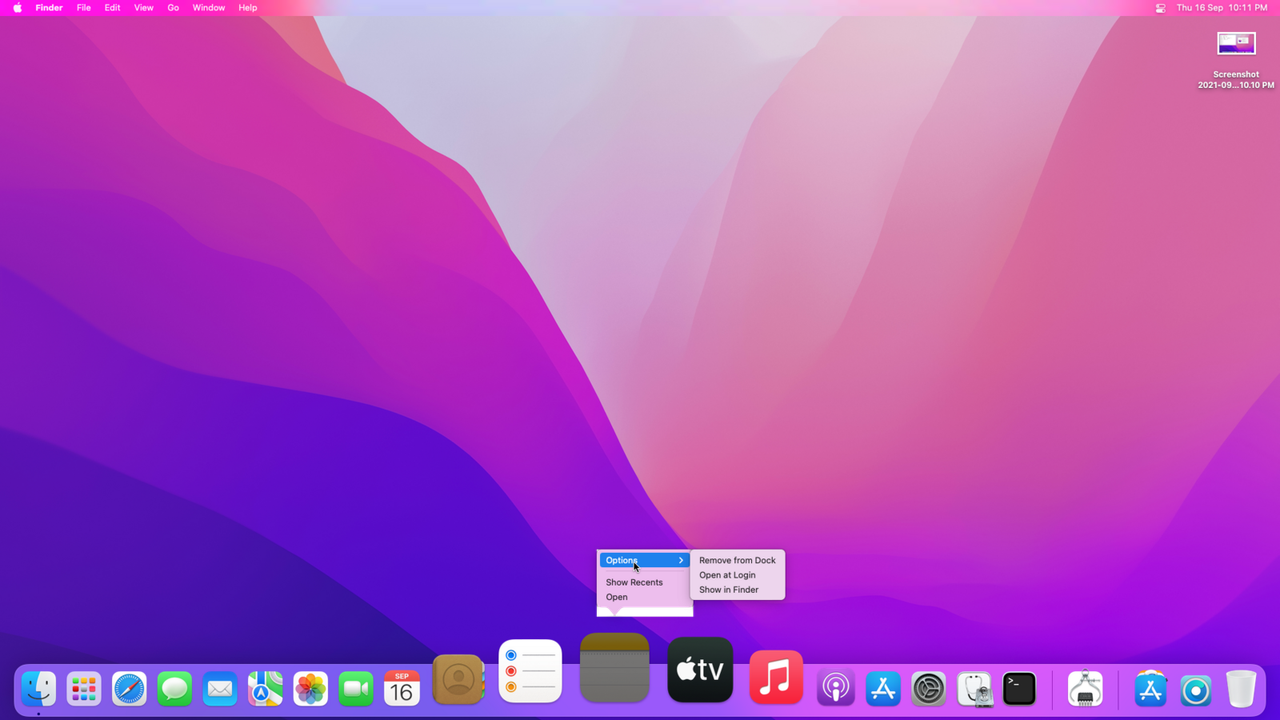
Task: Open the Finder menu
Action: click(49, 8)
